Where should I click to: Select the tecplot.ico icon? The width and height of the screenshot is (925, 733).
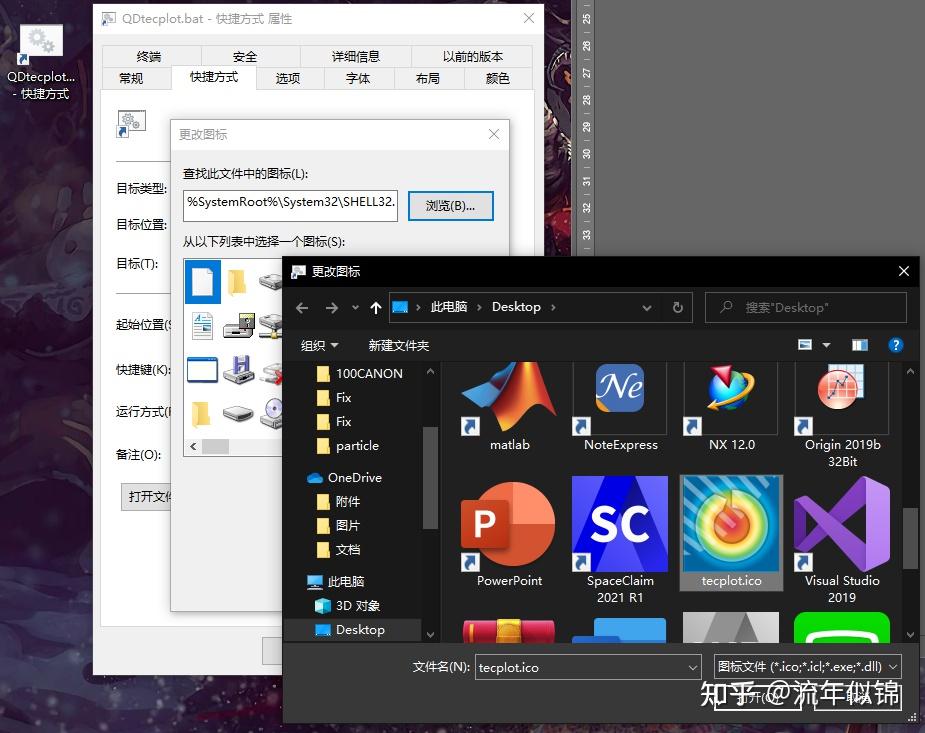tap(731, 523)
